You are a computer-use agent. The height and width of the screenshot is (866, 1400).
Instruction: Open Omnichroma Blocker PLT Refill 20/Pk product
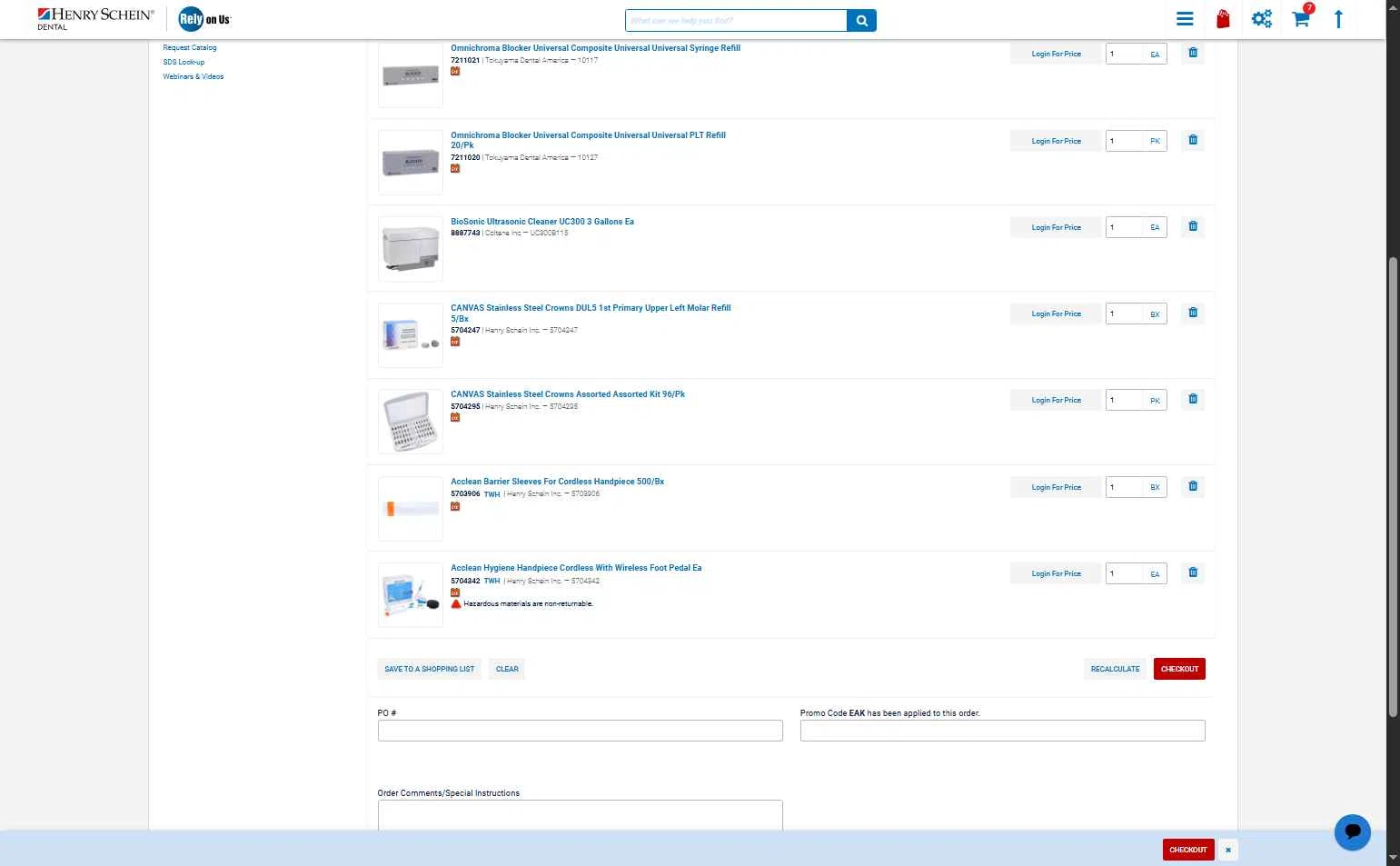pyautogui.click(x=588, y=140)
